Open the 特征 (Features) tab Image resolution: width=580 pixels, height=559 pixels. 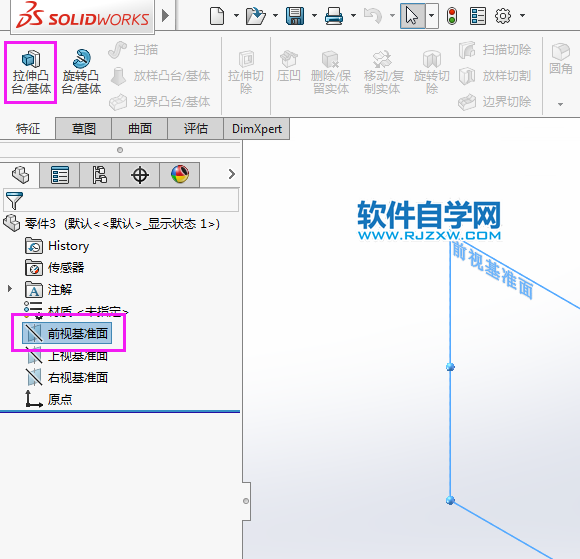point(28,129)
